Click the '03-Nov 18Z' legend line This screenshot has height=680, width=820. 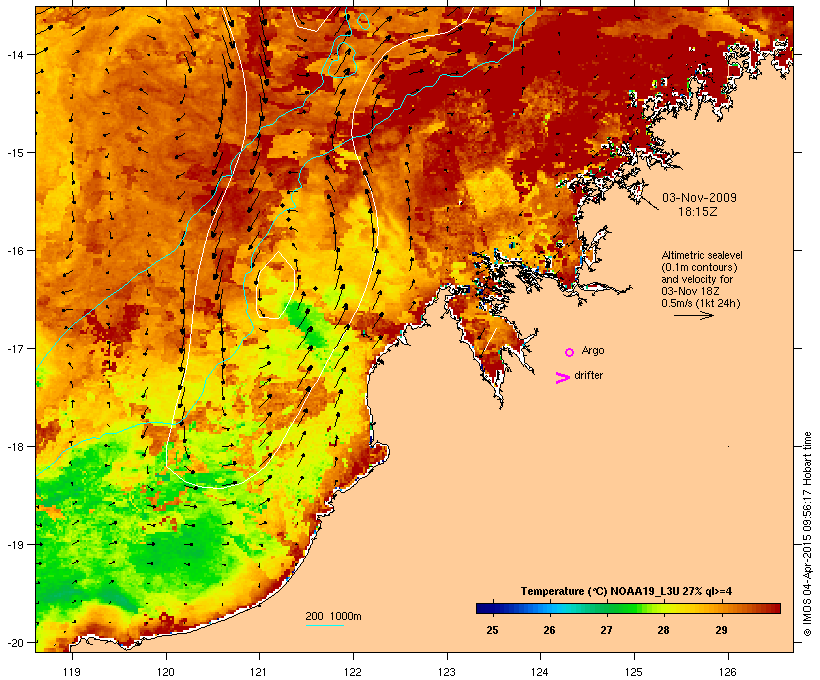690,291
